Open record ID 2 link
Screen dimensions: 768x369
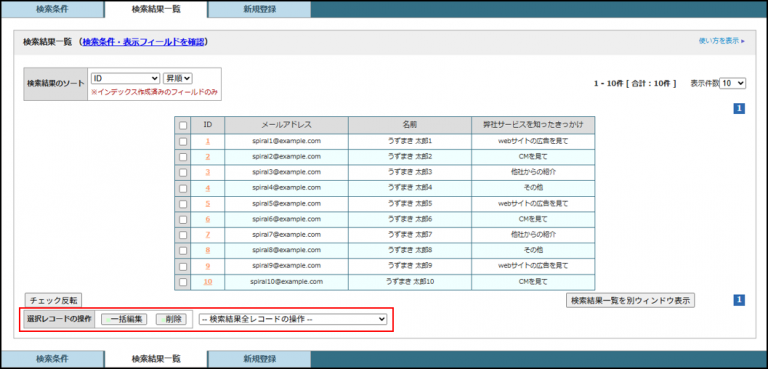pyautogui.click(x=208, y=157)
